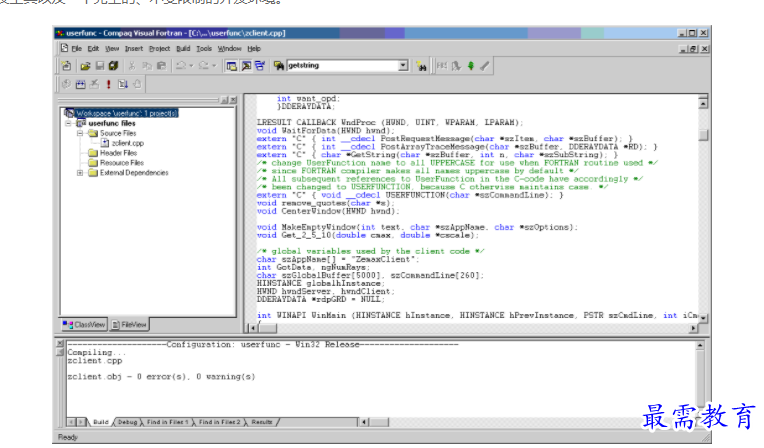Collapse the Source Files folder node
Screen dimensions: 764x448
click(79, 133)
